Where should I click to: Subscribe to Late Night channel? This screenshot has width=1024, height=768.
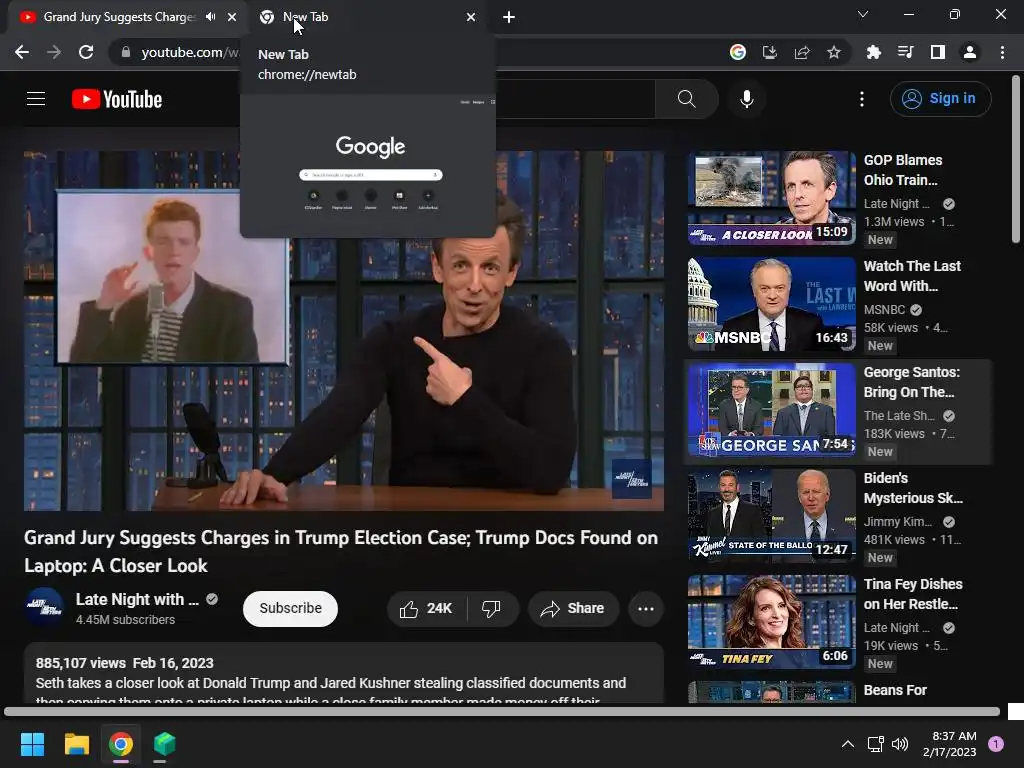[x=291, y=609]
